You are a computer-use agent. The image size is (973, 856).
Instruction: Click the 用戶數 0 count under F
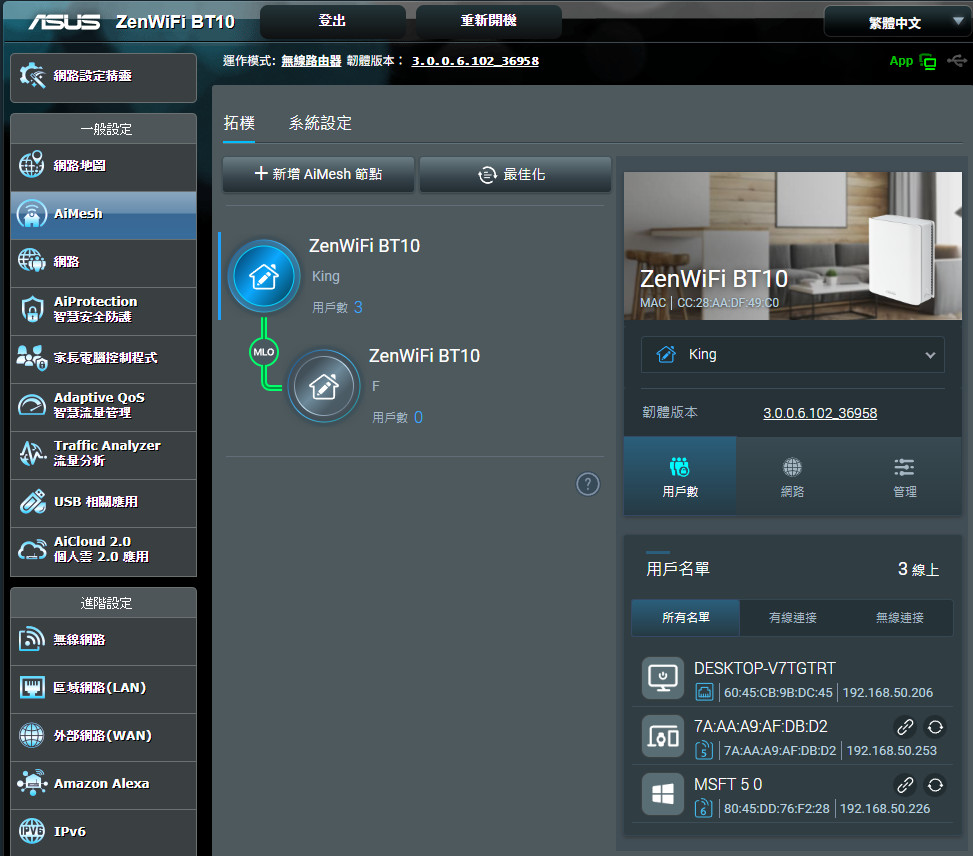pyautogui.click(x=397, y=417)
